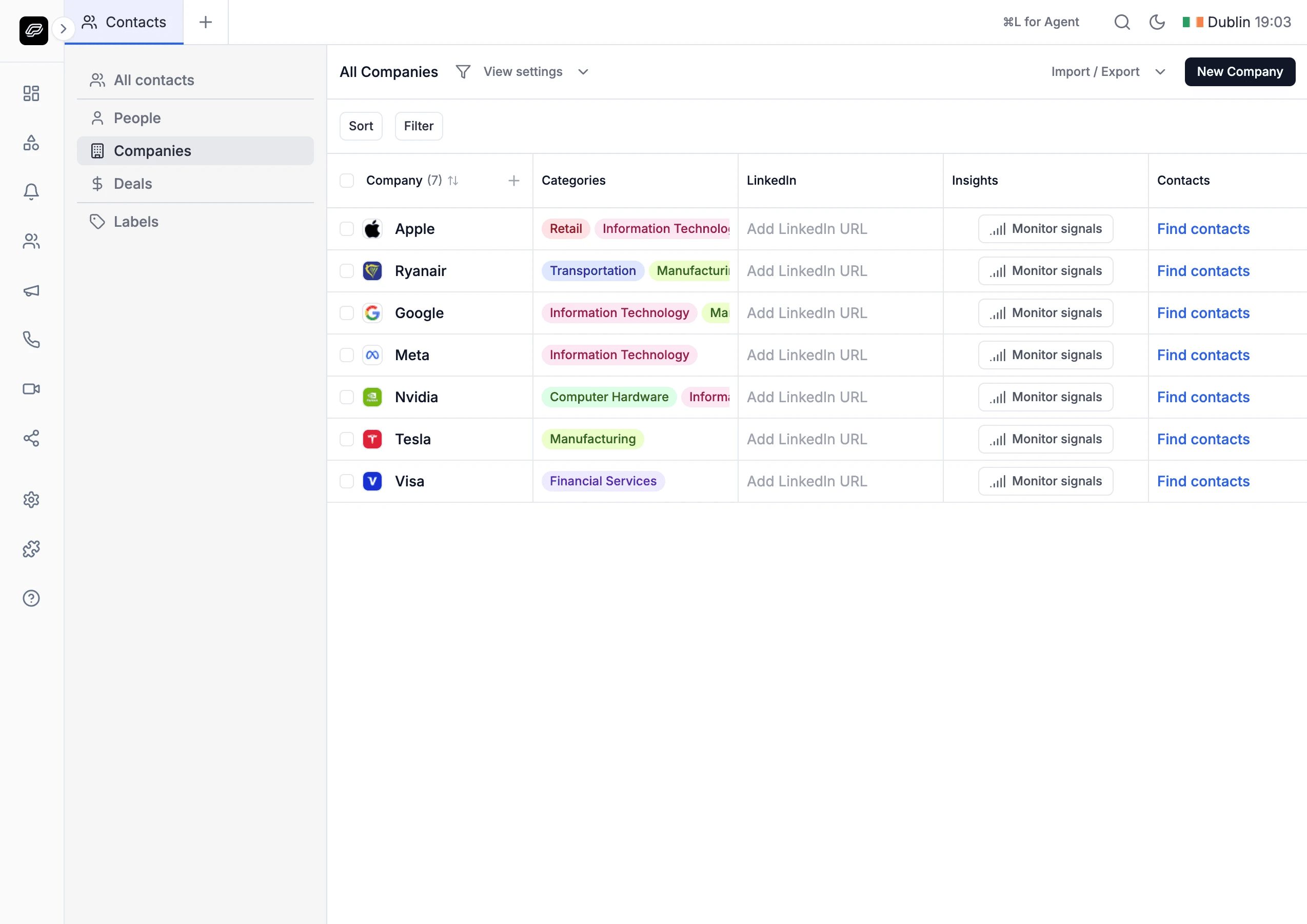The width and height of the screenshot is (1307, 924).
Task: Select Companies in sidebar
Action: click(x=195, y=151)
